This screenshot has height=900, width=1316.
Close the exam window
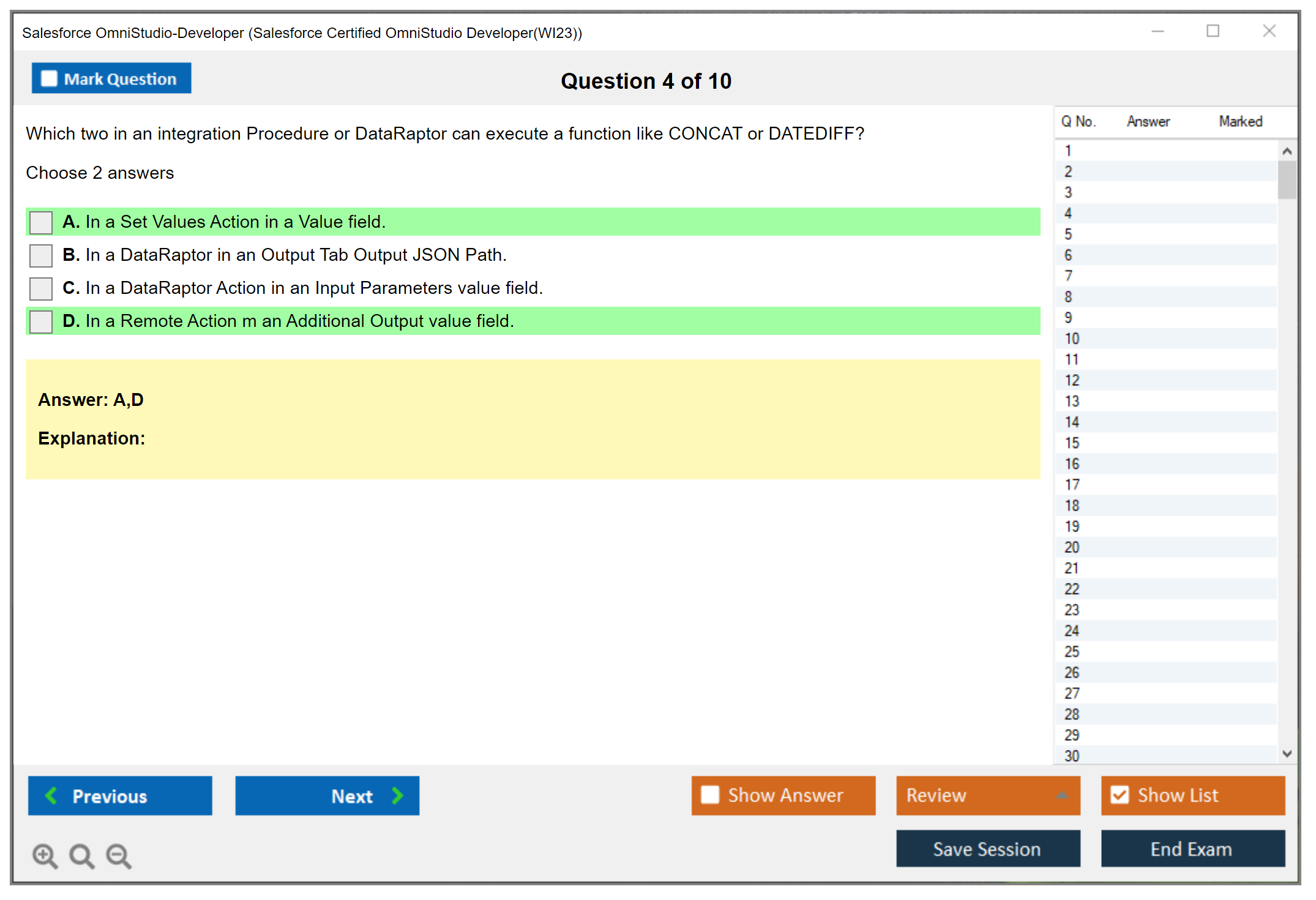[1269, 31]
